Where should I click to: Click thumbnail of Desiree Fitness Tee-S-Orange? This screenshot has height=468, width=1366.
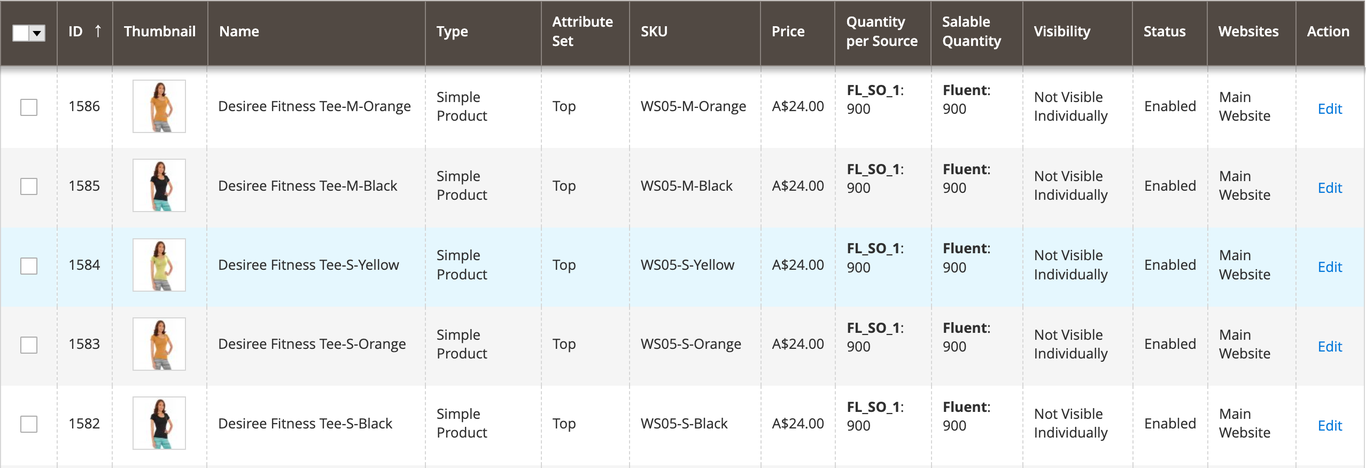pyautogui.click(x=159, y=344)
